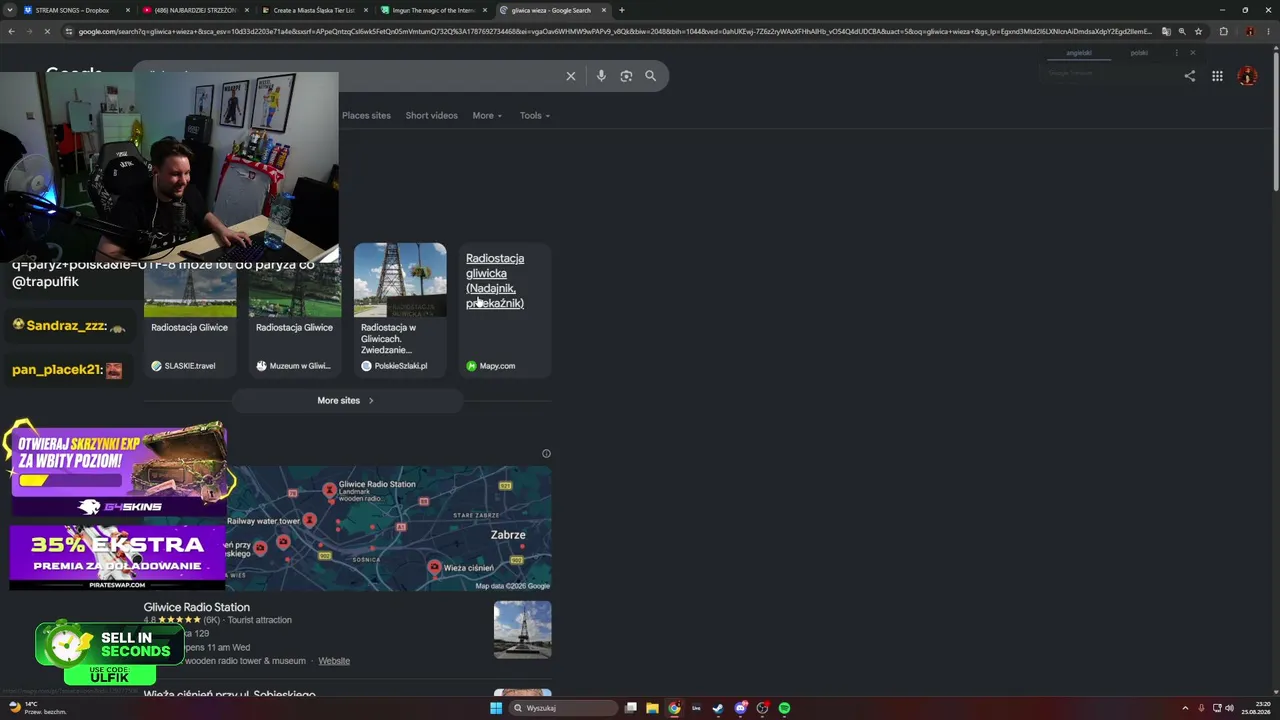Image resolution: width=1280 pixels, height=720 pixels.
Task: Open File Explorer from the taskbar
Action: tap(652, 708)
